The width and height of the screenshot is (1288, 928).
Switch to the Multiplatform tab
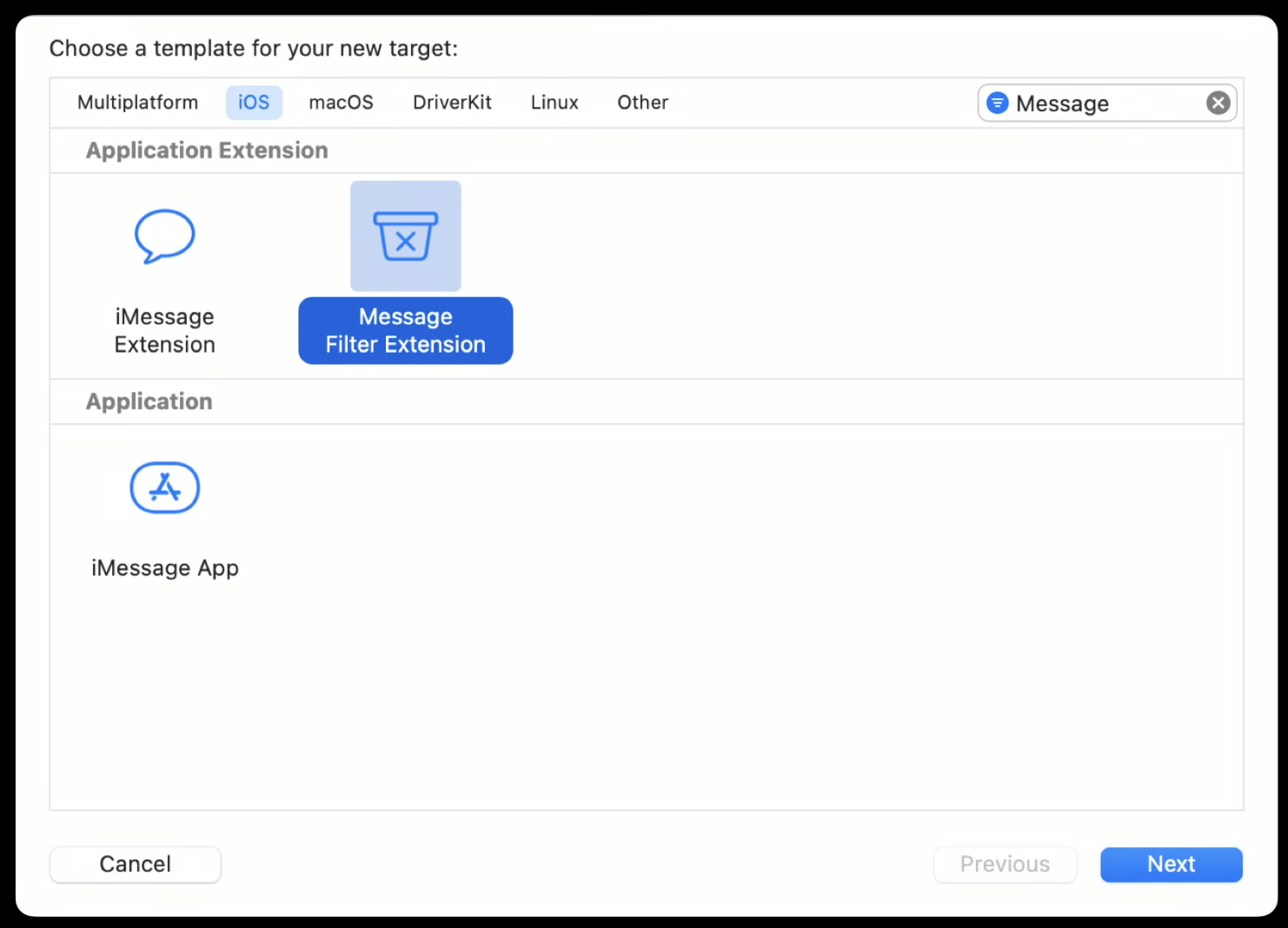tap(137, 103)
